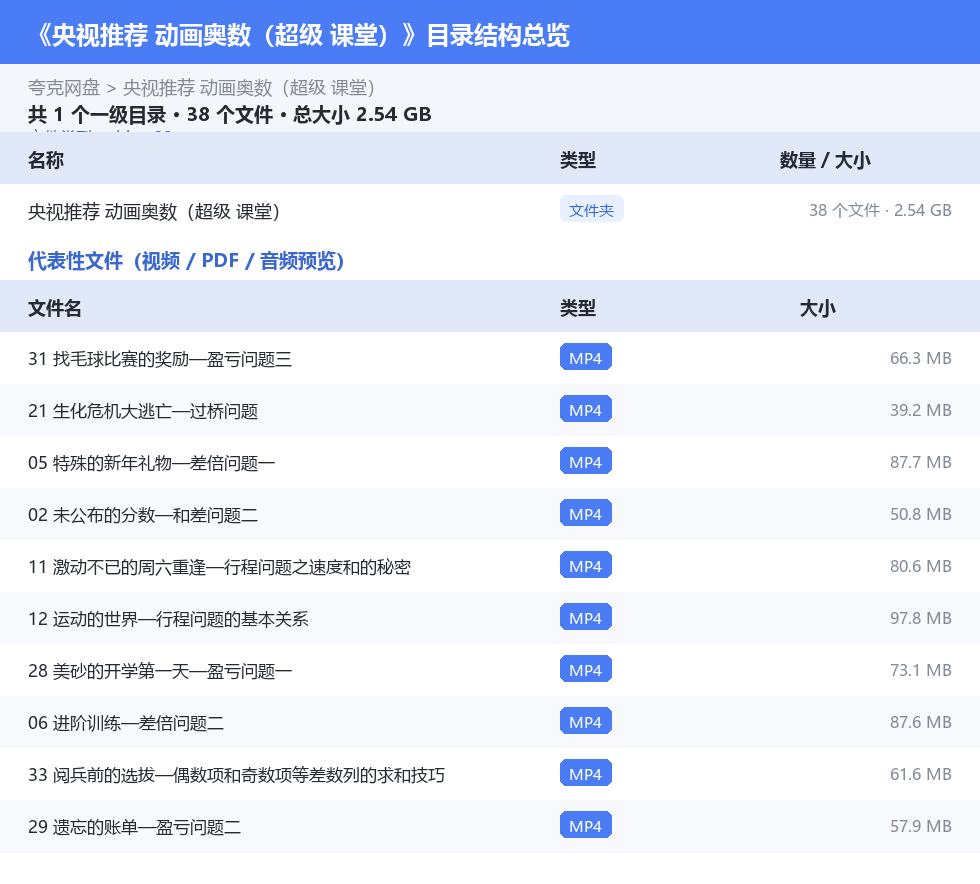Click the 大小 column header
Viewport: 980px width, 884px height.
coord(818,308)
